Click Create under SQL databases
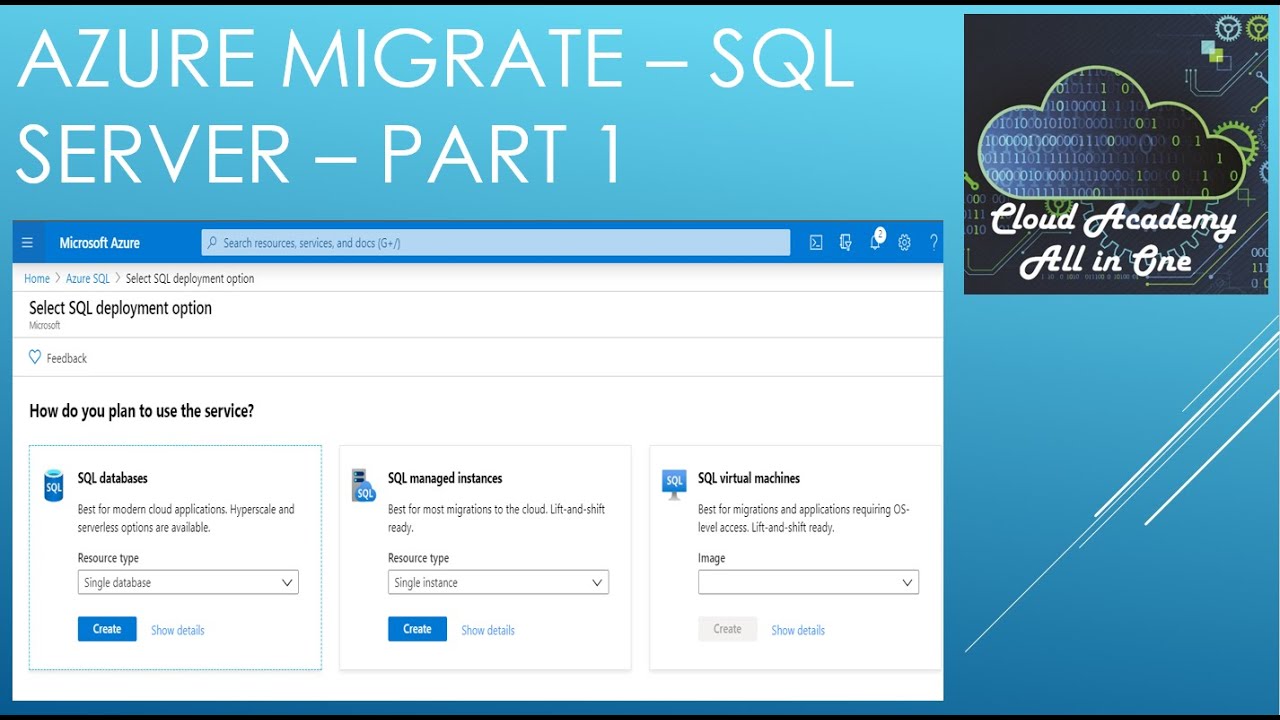Viewport: 1280px width, 720px height. point(107,629)
